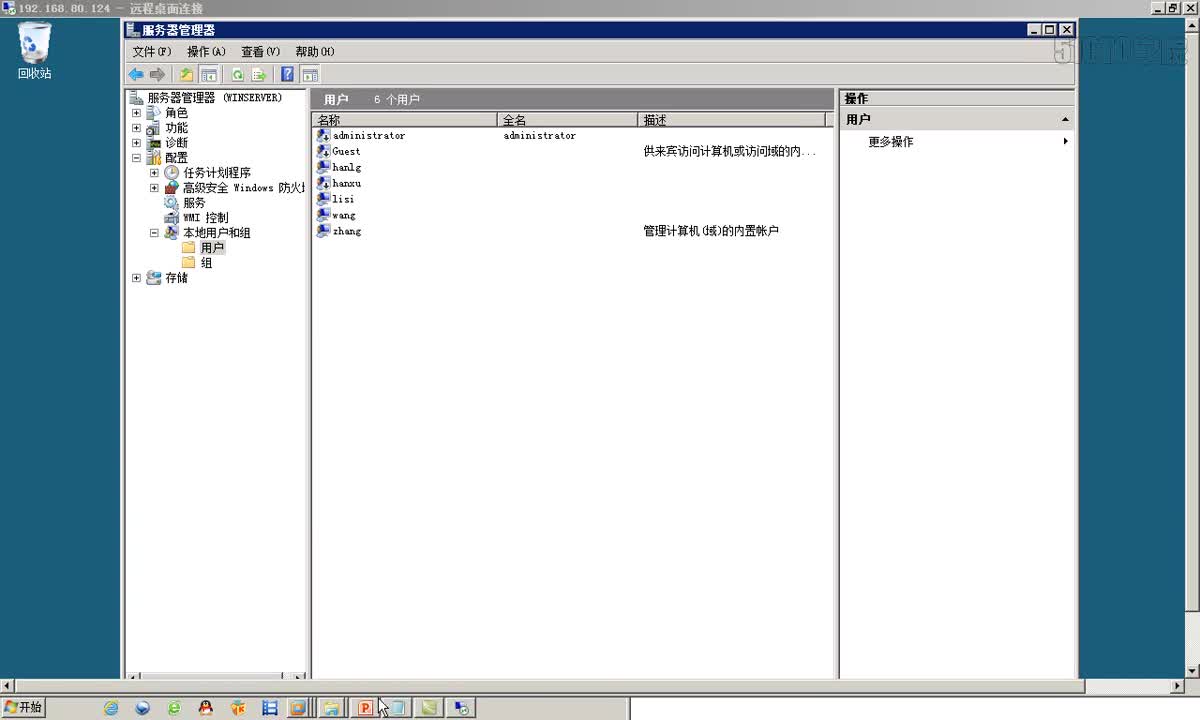
Task: Click the Server Manager title bar icon
Action: click(x=133, y=30)
